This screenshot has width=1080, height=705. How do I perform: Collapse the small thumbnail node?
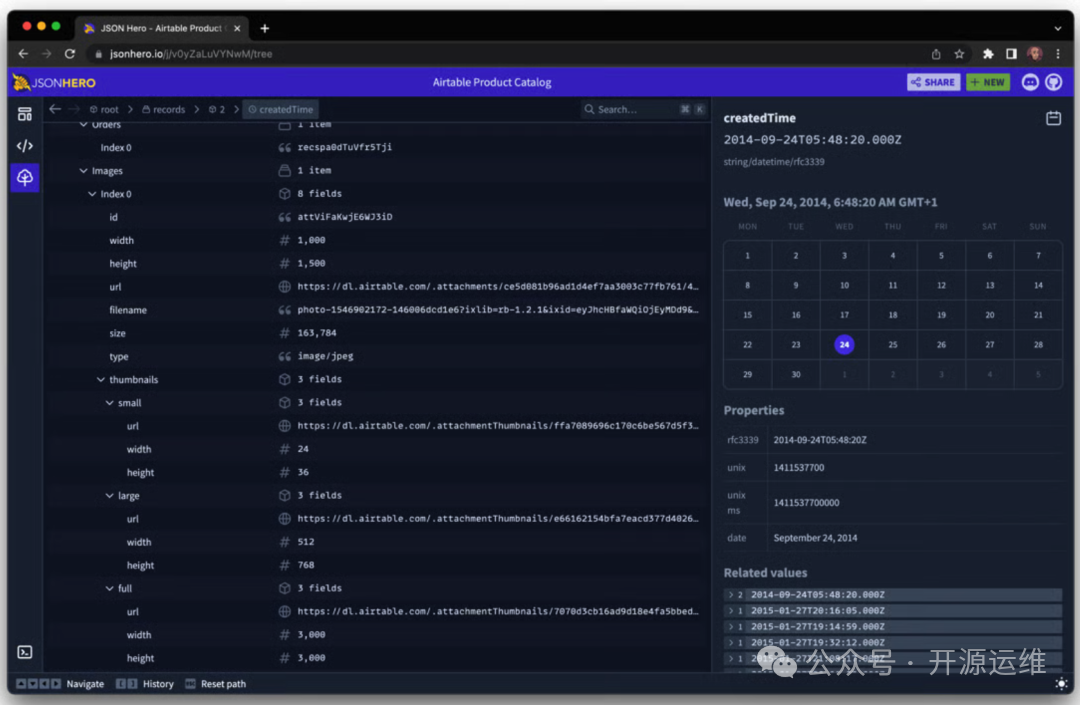[x=110, y=403]
